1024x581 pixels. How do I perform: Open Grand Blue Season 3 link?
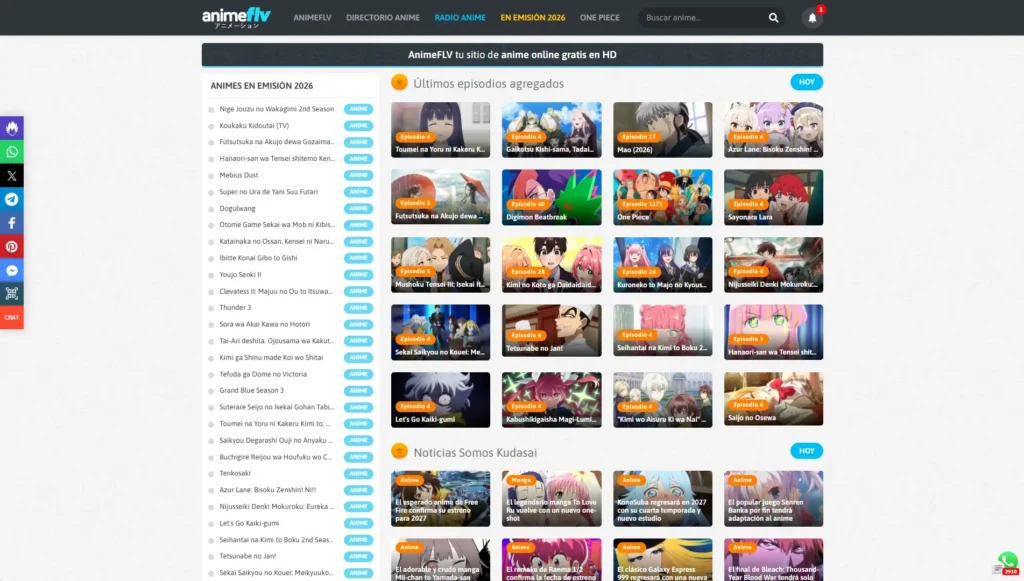[x=251, y=390]
